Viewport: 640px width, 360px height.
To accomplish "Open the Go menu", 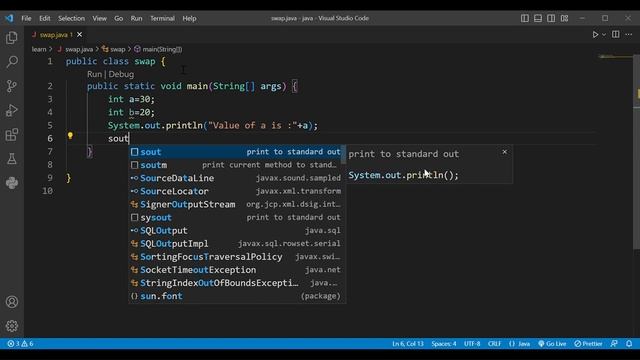I will coord(118,18).
